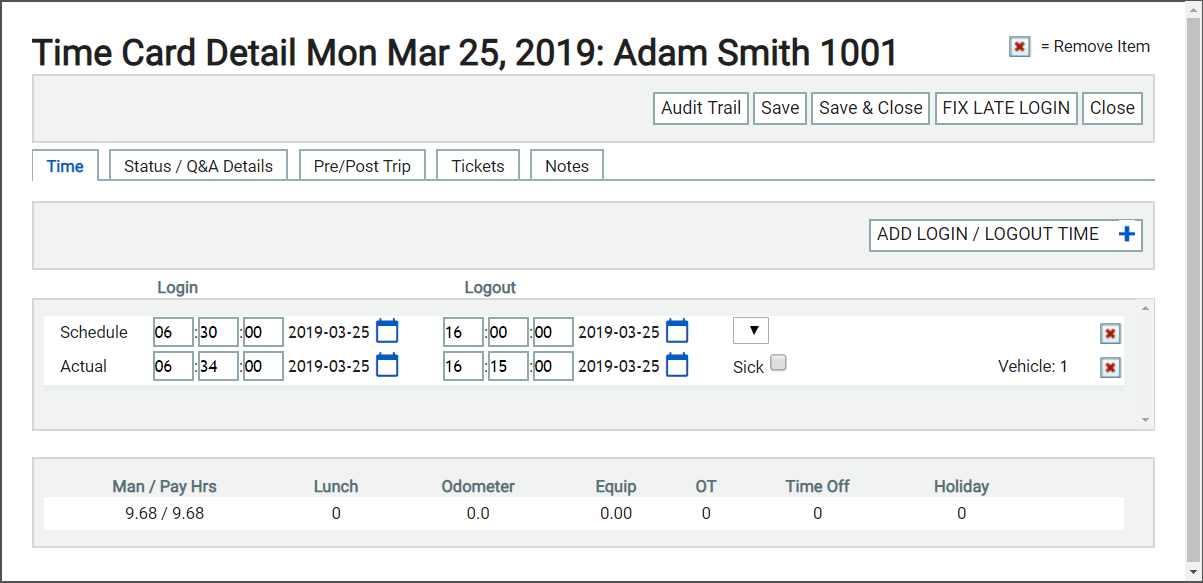The height and width of the screenshot is (583, 1203).
Task: Remove the Actual row item
Action: point(1110,368)
